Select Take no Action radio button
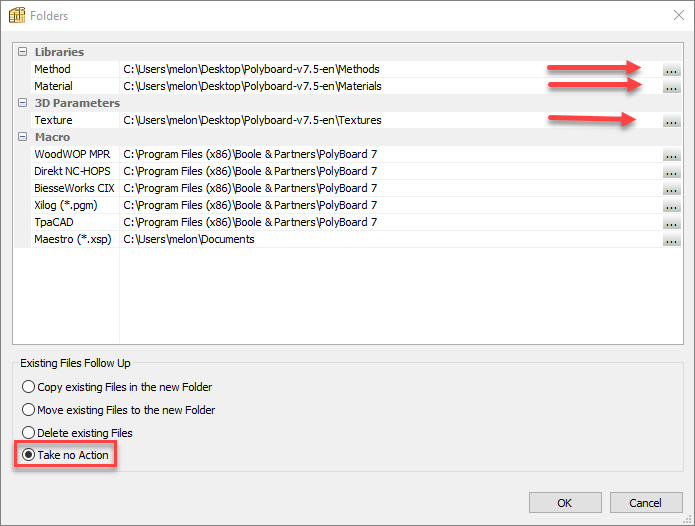This screenshot has height=526, width=695. (28, 455)
